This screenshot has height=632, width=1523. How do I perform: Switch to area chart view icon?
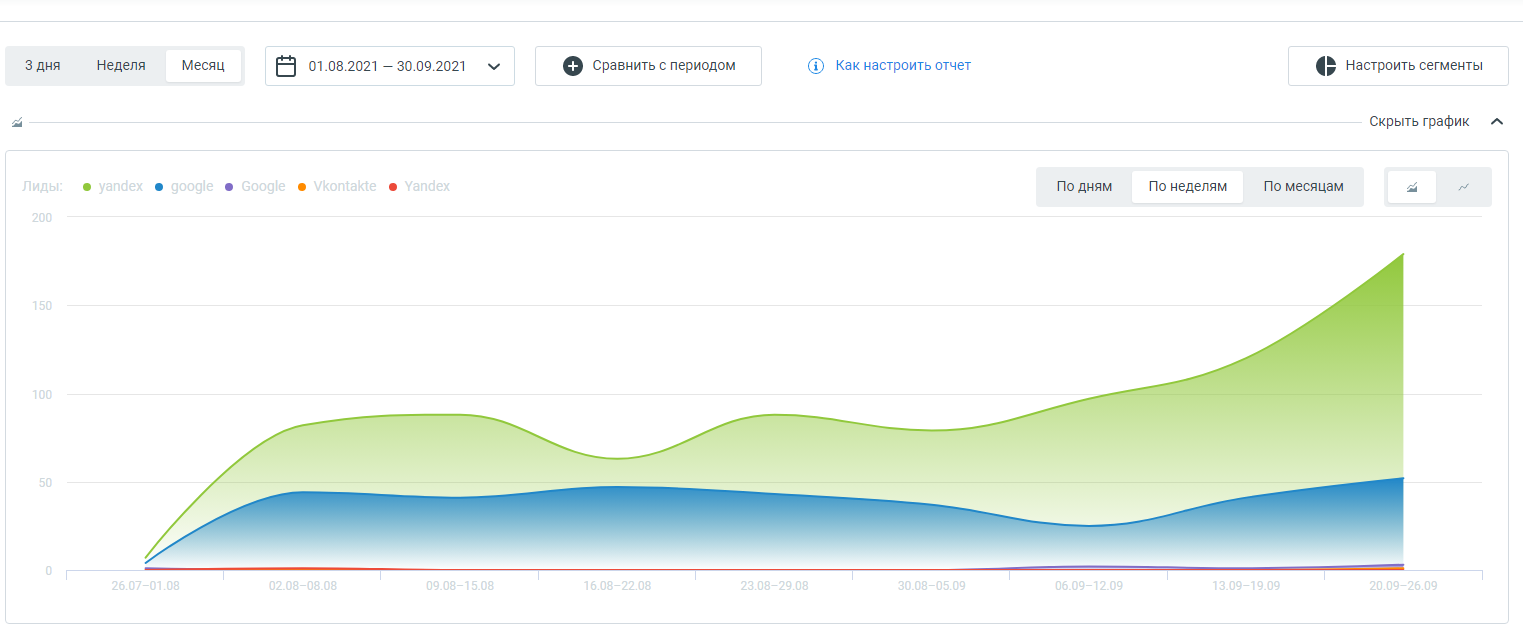pyautogui.click(x=1412, y=187)
